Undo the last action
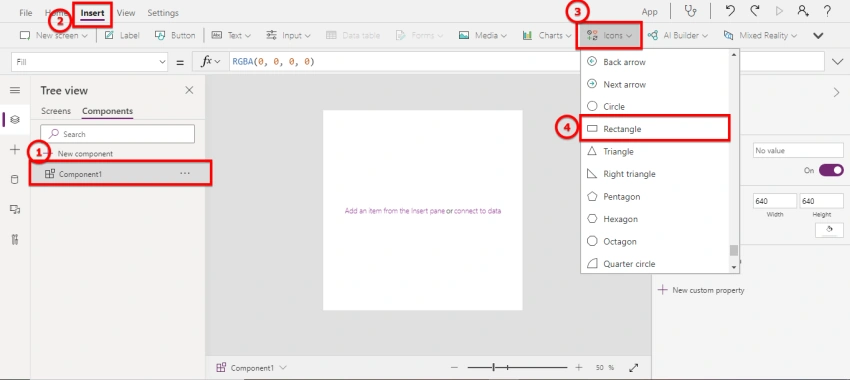 point(730,11)
